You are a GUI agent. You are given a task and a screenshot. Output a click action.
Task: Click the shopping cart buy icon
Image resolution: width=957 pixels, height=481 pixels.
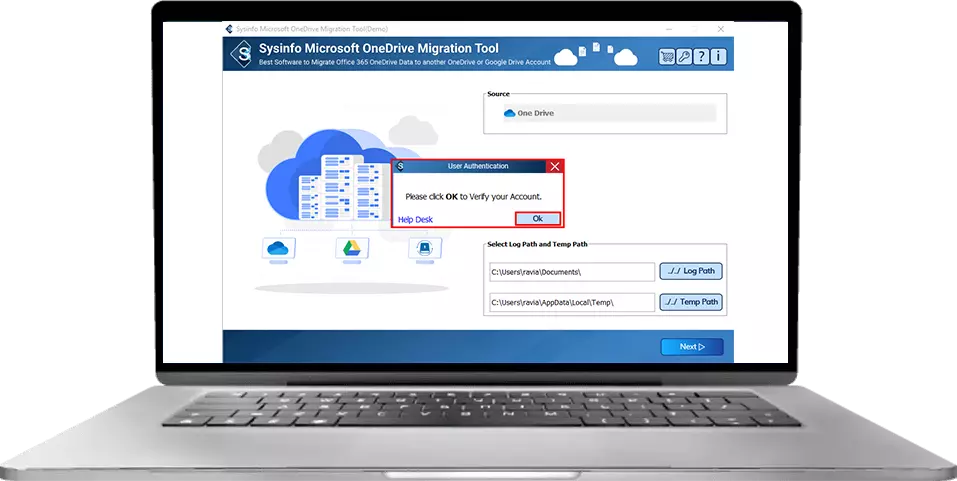tap(666, 57)
